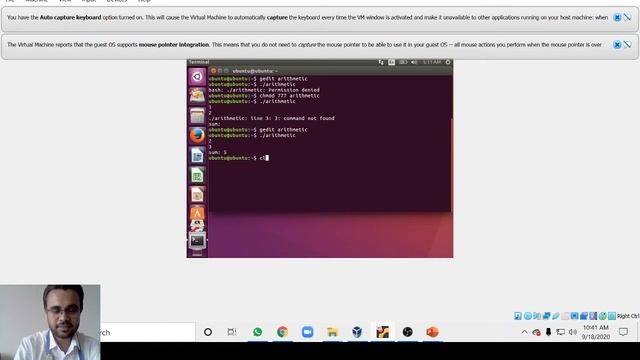Open Task View on the Windows taskbar

pyautogui.click(x=232, y=332)
